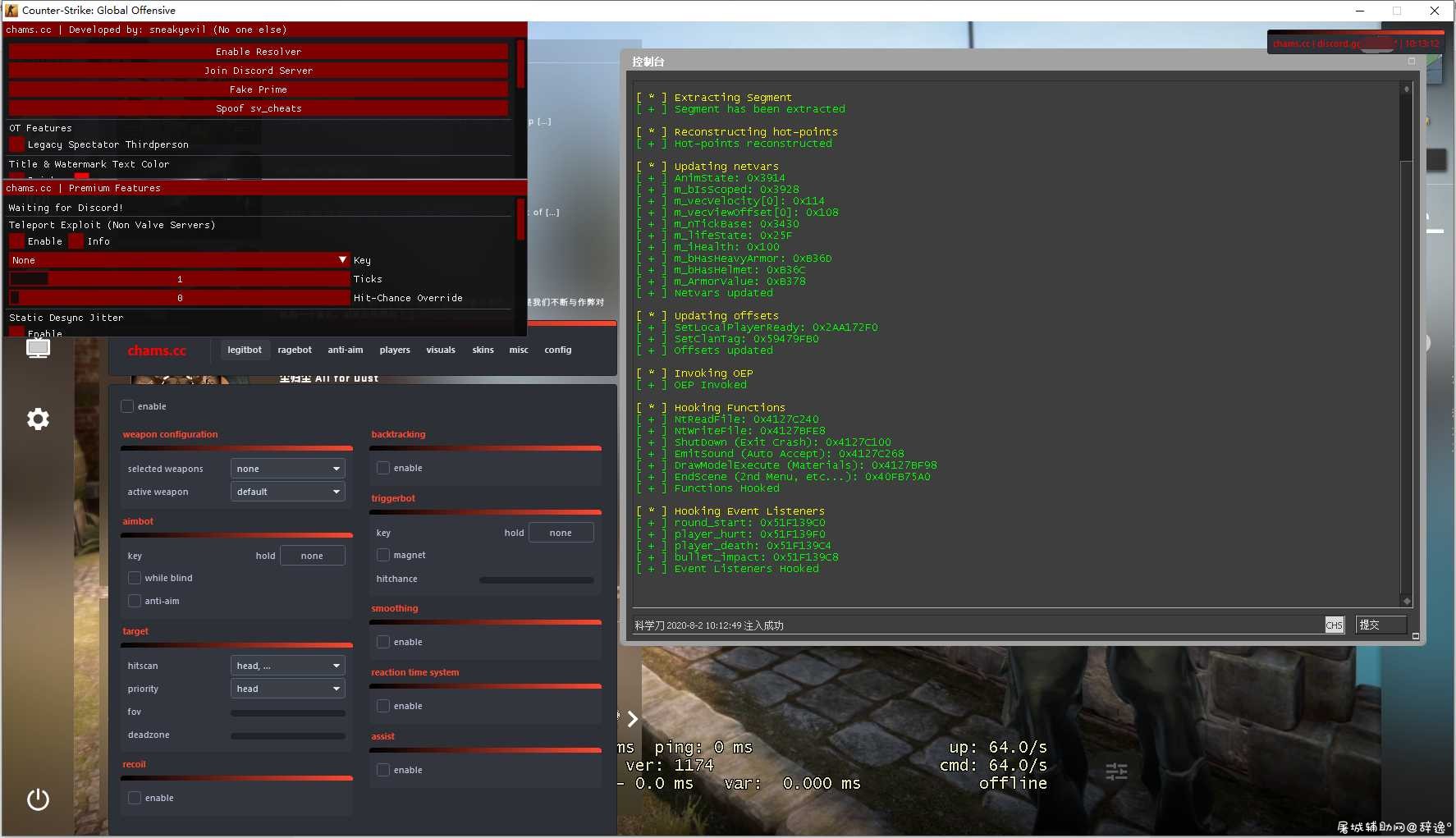Toggle triggerbot magnet checkbox
The height and width of the screenshot is (838, 1456).
(x=383, y=555)
